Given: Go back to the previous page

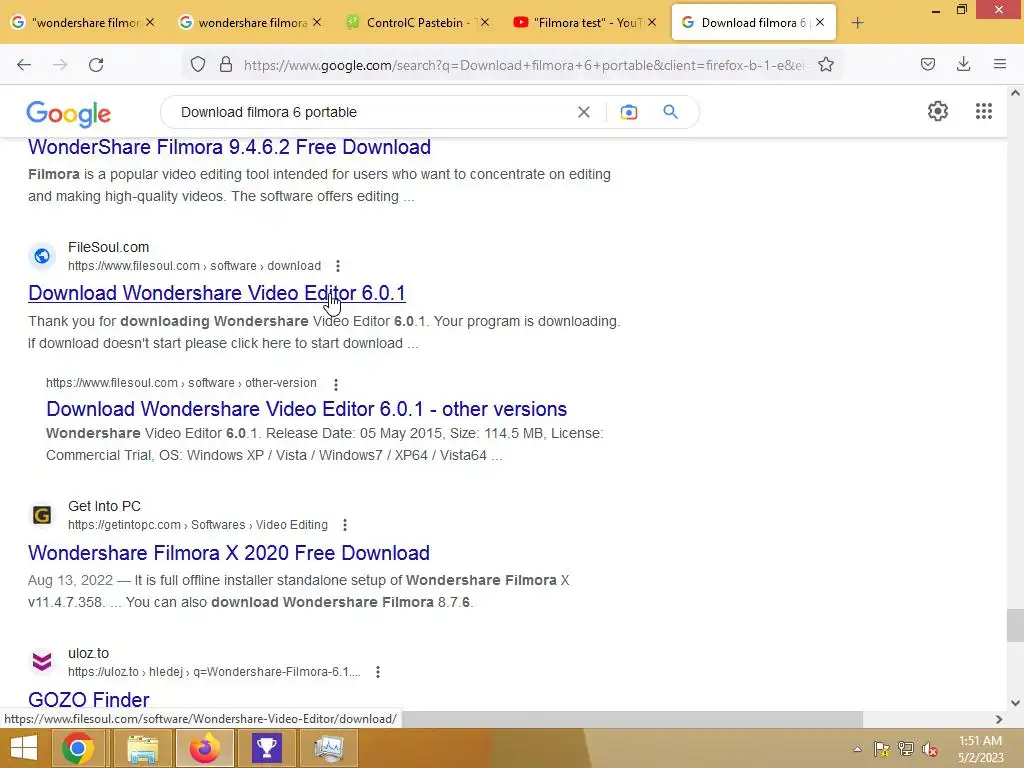Looking at the screenshot, I should (x=24, y=65).
